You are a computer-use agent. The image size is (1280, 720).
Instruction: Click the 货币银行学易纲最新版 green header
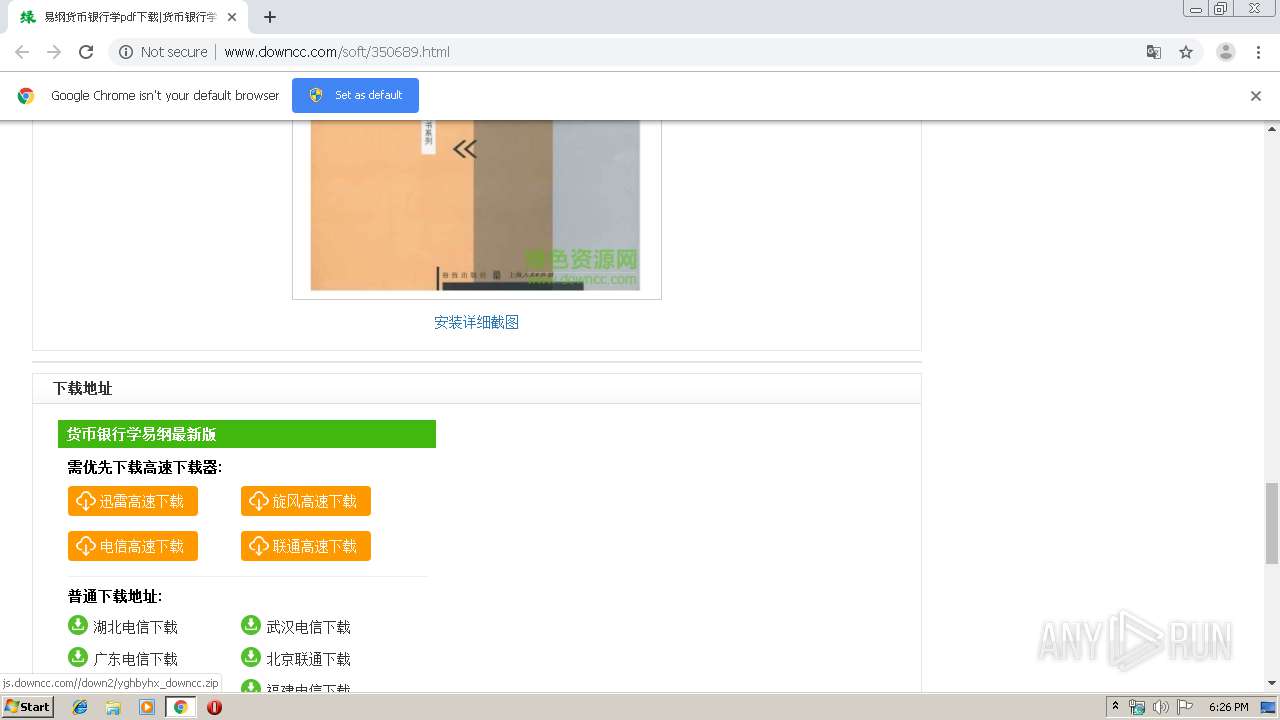pos(247,434)
